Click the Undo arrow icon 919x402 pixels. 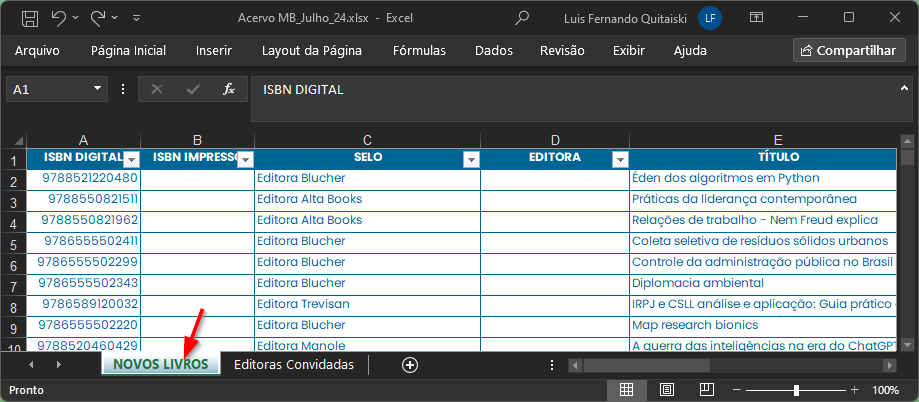coord(59,17)
